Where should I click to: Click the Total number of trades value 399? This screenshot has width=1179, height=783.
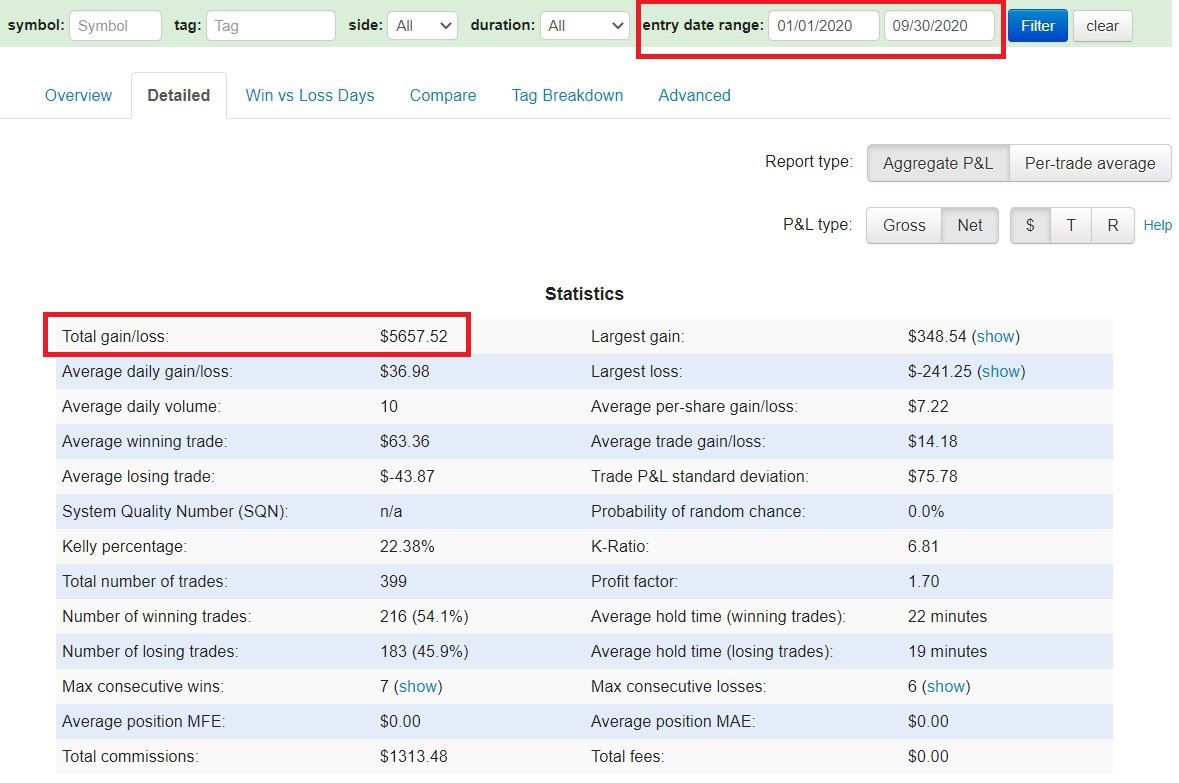click(393, 581)
